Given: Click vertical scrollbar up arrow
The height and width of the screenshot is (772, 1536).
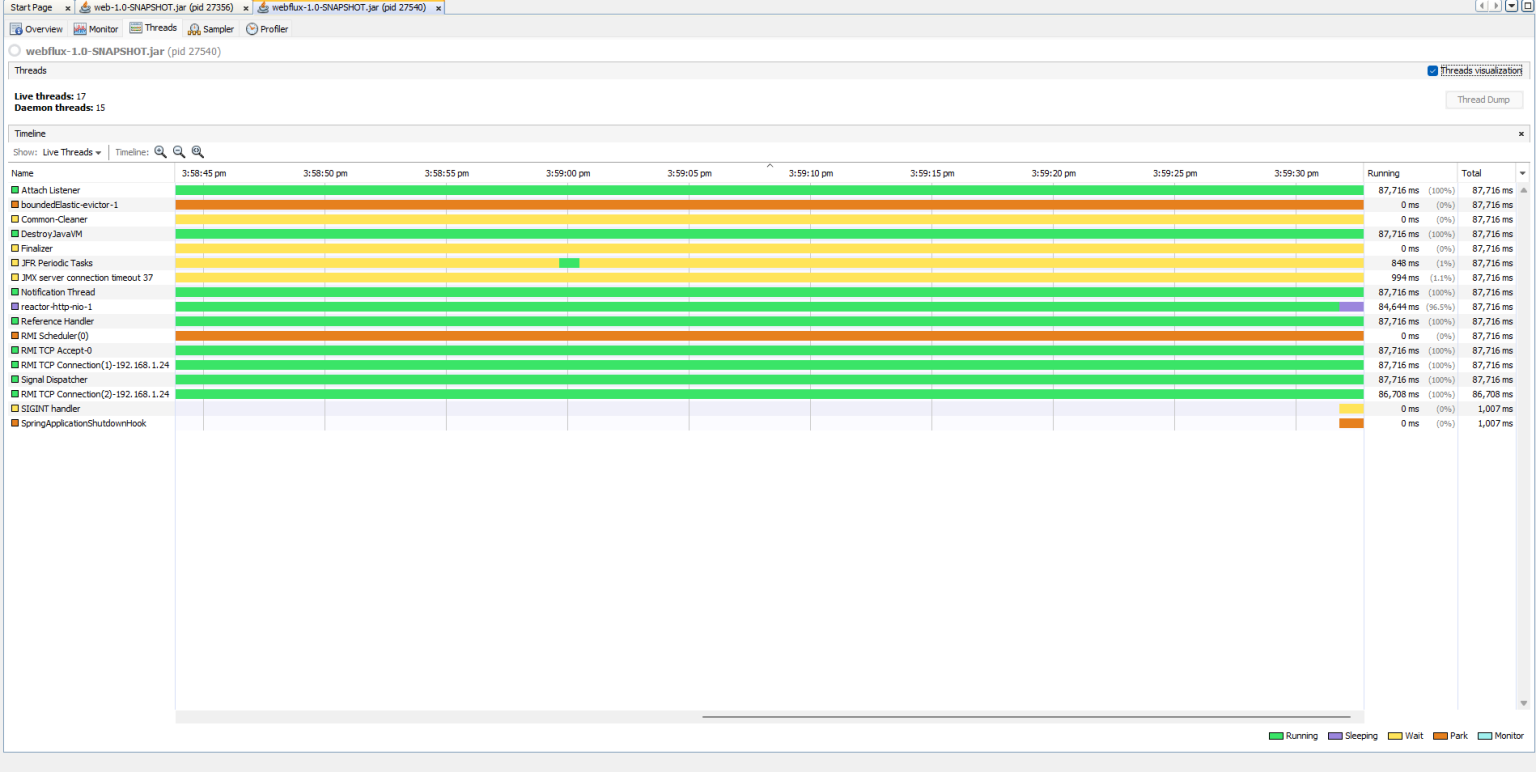Looking at the screenshot, I should [x=1523, y=190].
